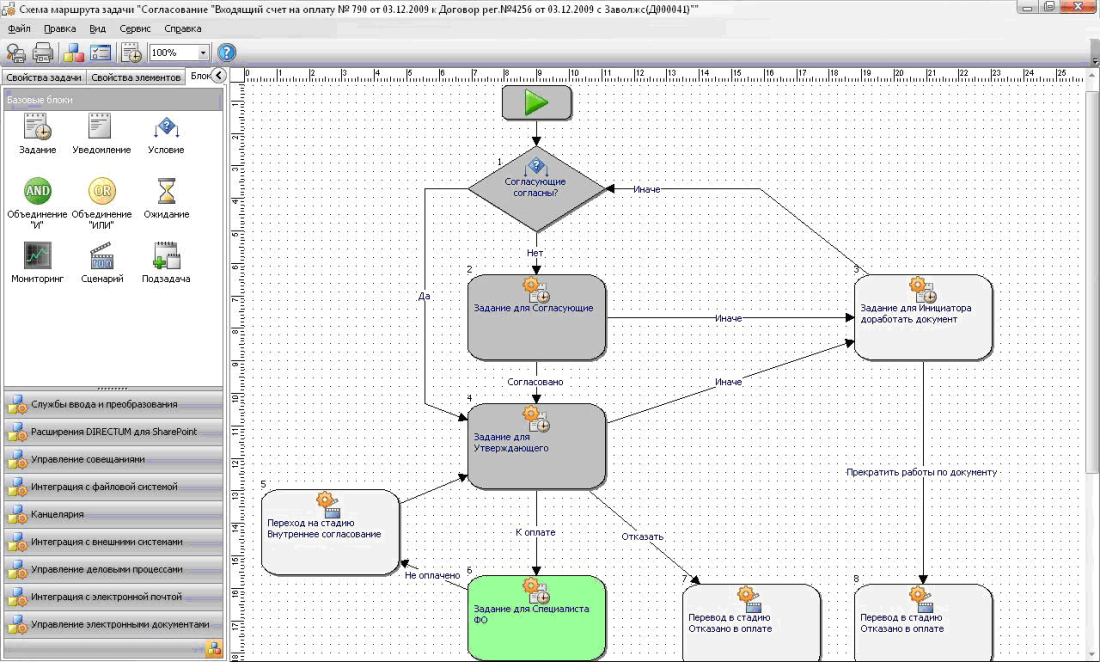Click the Базовые блоки group header
The height and width of the screenshot is (662, 1100).
pos(114,100)
